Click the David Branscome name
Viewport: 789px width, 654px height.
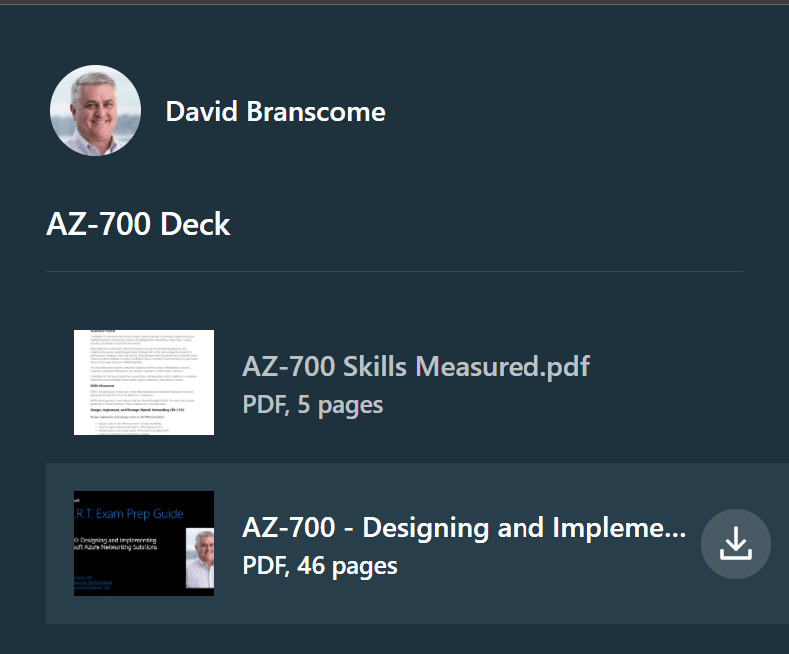point(275,111)
